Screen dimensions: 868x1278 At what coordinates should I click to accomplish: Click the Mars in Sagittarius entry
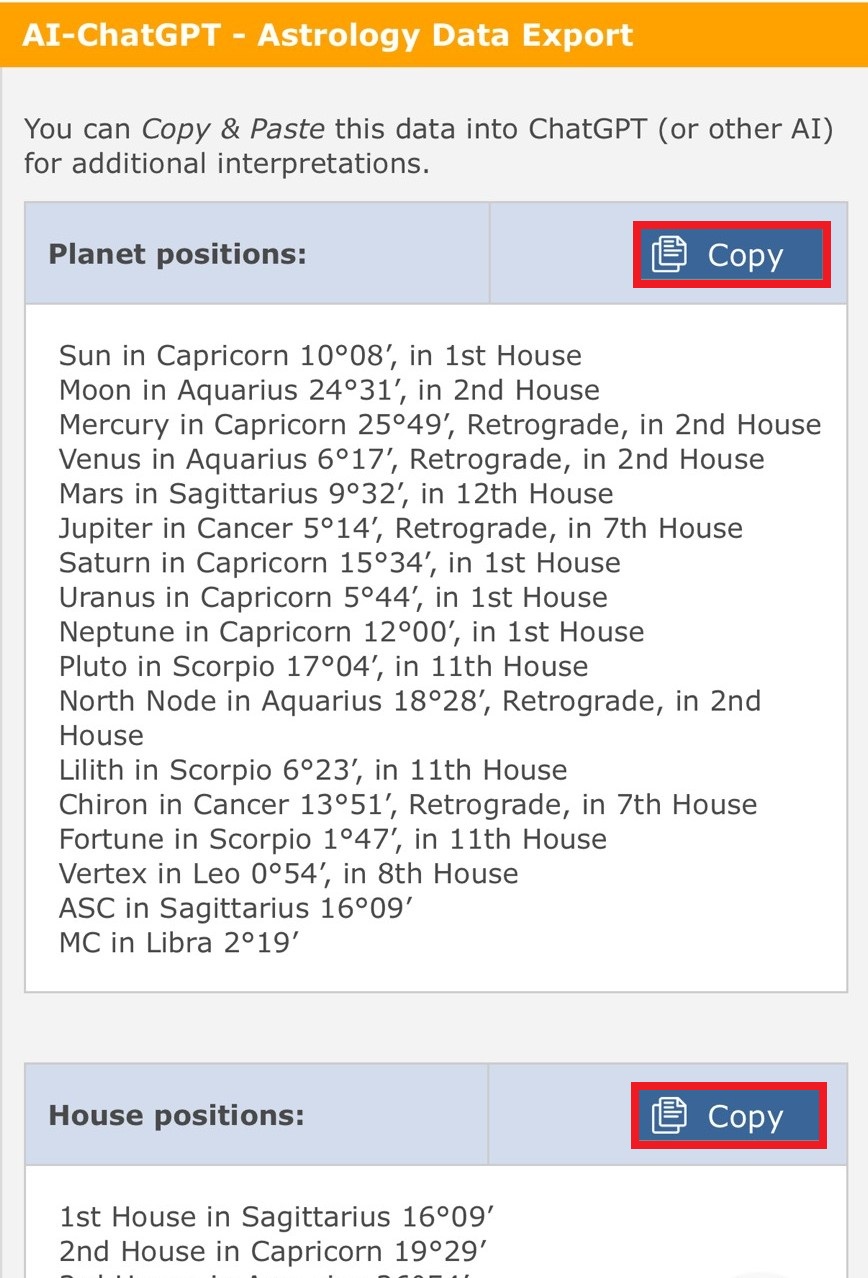pyautogui.click(x=336, y=494)
